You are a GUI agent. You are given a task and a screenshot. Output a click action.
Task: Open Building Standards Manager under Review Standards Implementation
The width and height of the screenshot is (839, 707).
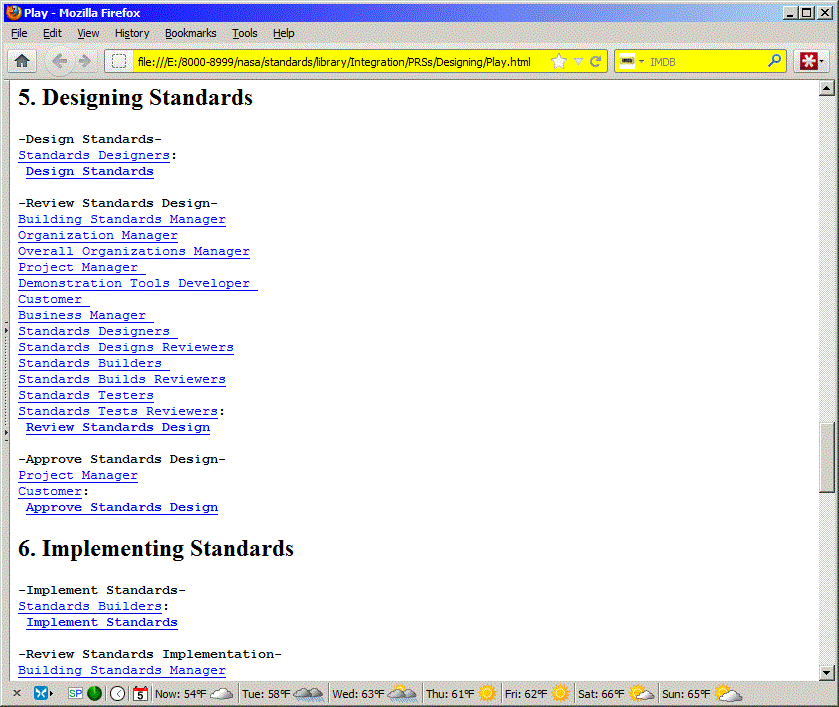[x=122, y=671]
